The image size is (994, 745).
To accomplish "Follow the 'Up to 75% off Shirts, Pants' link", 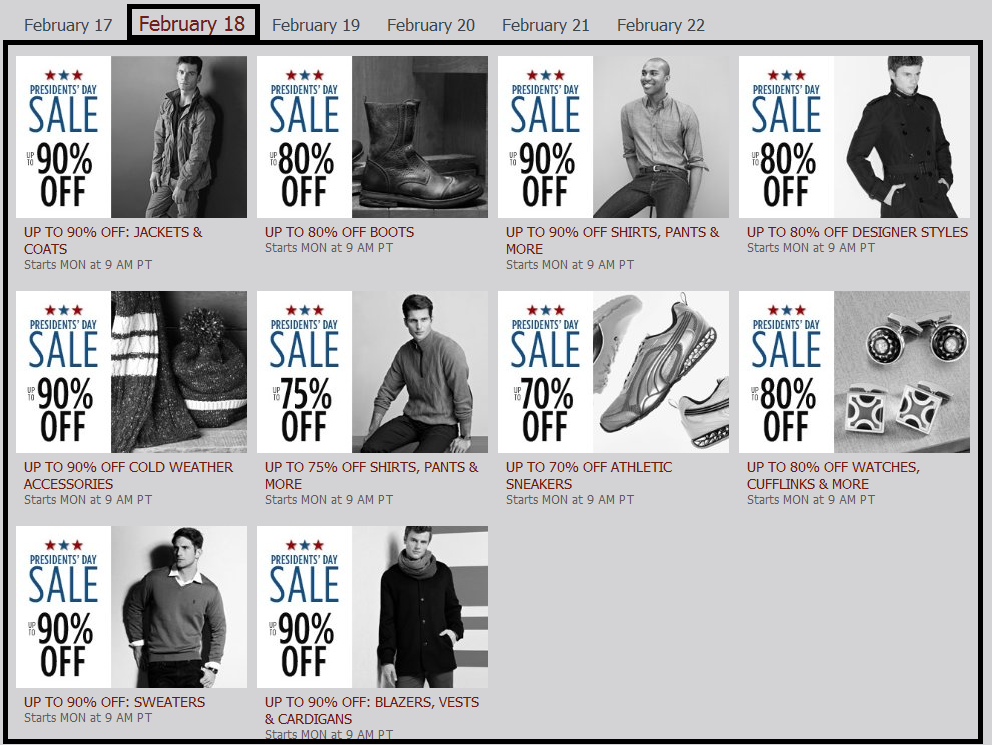I will (x=371, y=476).
